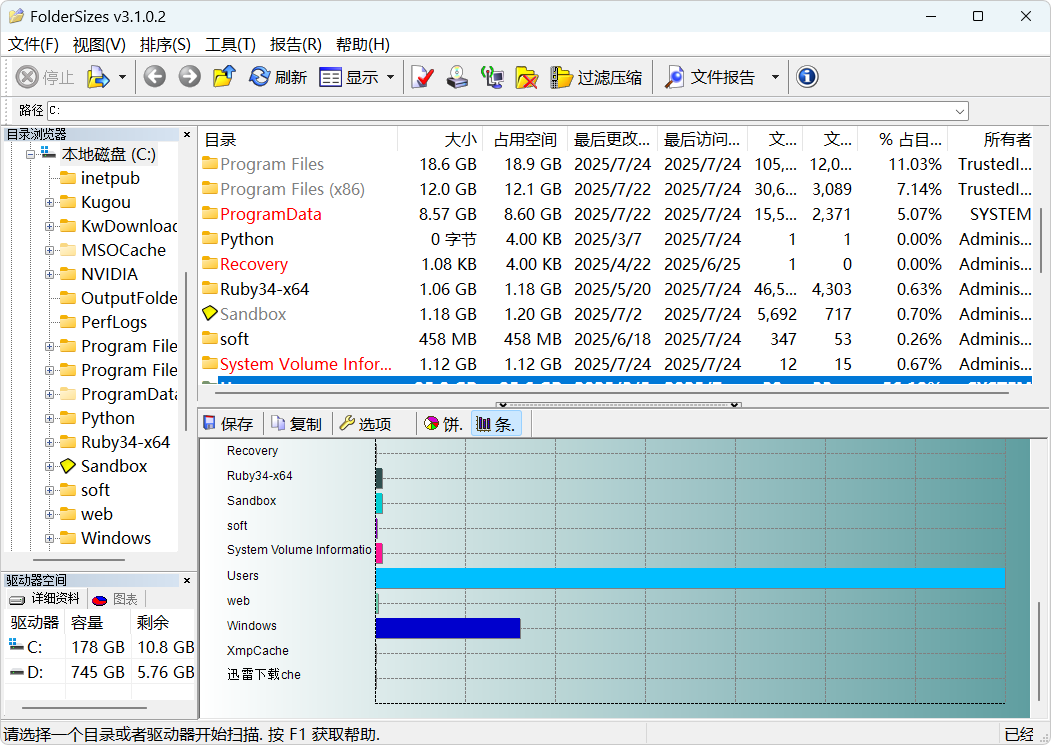Click the System Volume Information pink bar
Image resolution: width=1051 pixels, height=745 pixels.
pos(379,553)
